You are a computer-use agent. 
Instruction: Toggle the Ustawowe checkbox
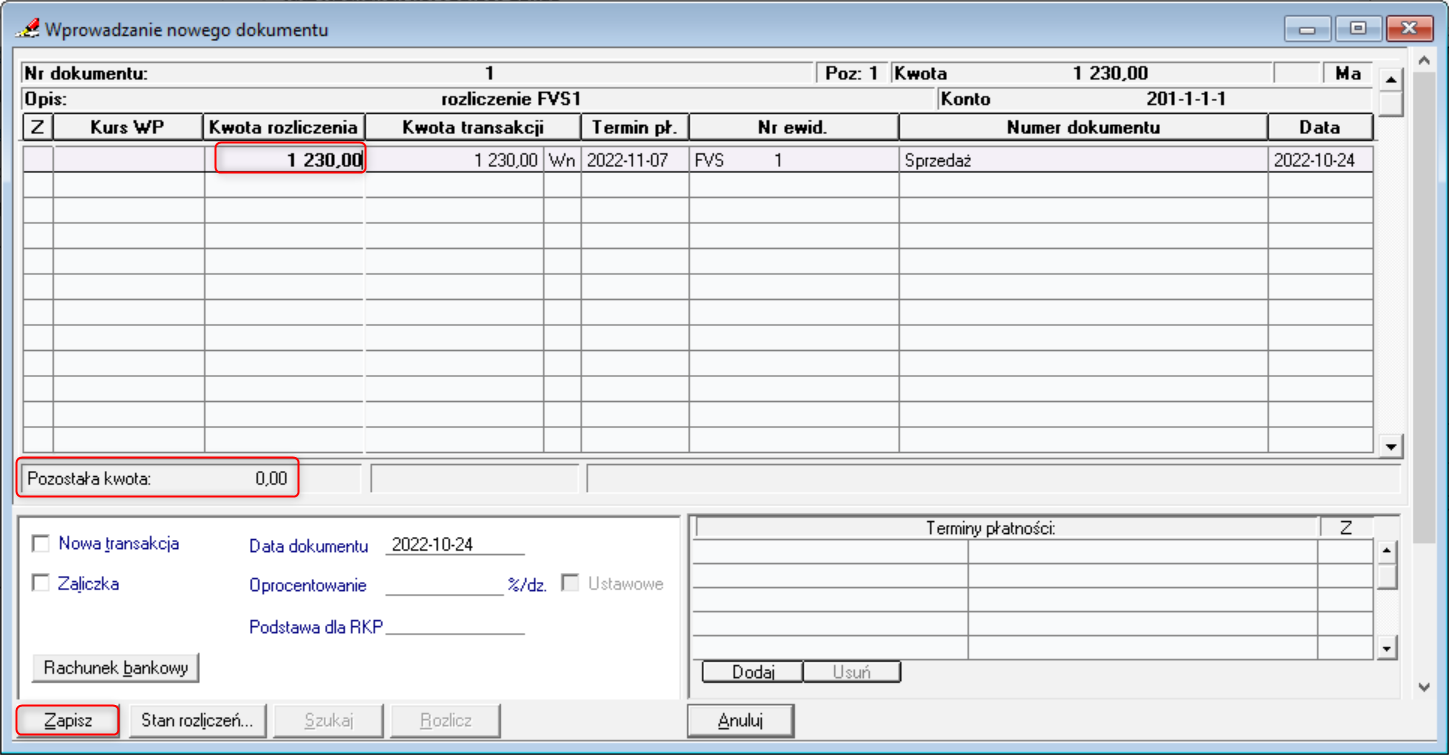point(570,583)
